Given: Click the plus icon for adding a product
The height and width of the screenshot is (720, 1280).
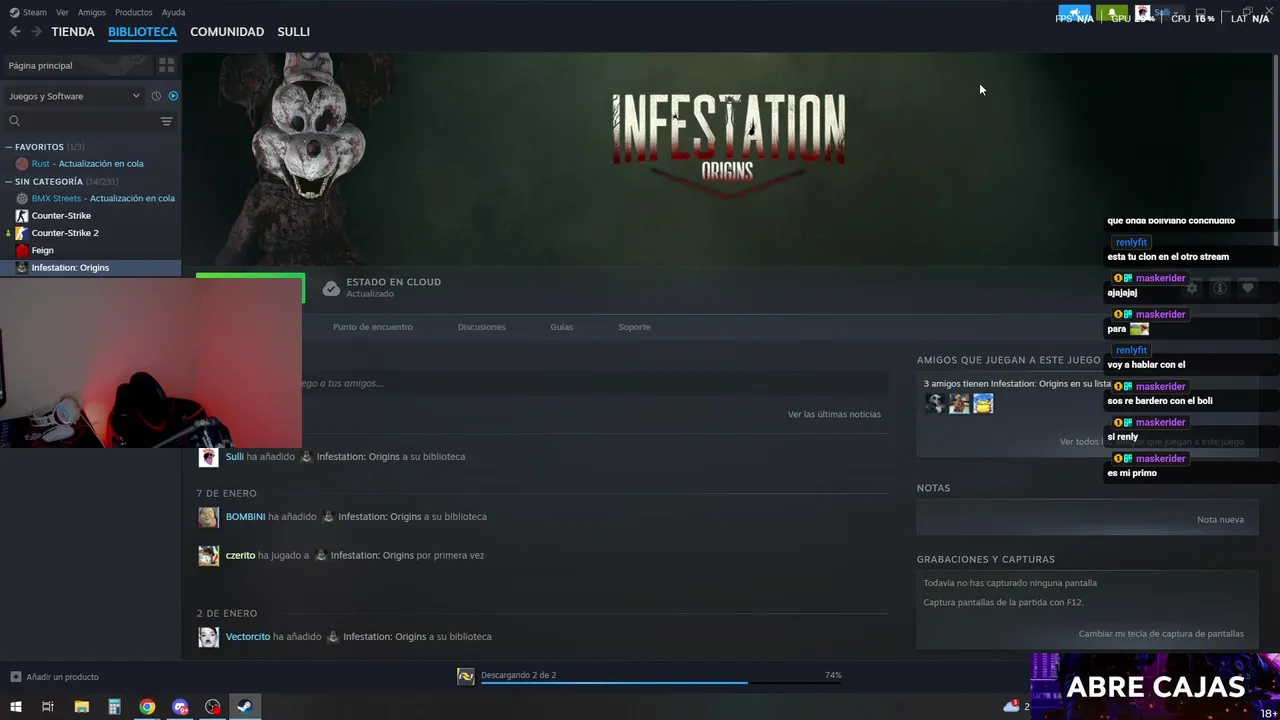Looking at the screenshot, I should pyautogui.click(x=15, y=677).
